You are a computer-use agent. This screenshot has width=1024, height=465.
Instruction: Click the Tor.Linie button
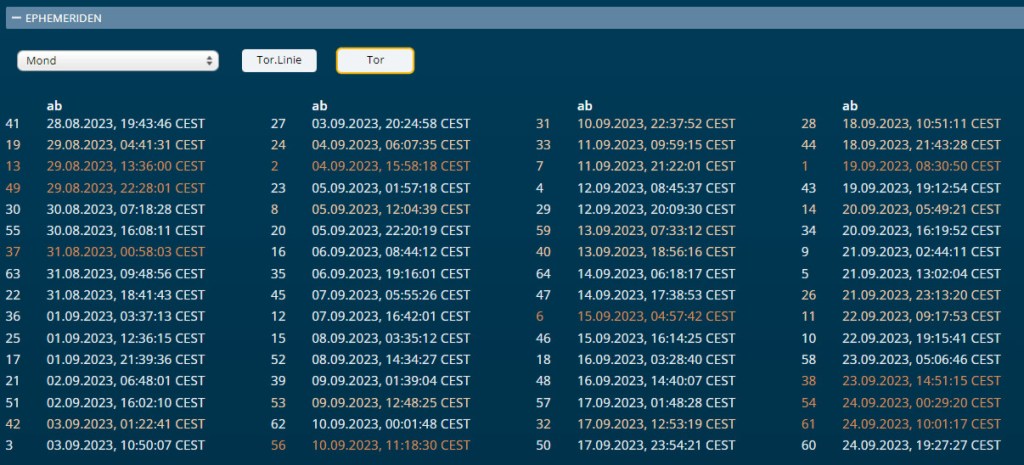[x=279, y=61]
